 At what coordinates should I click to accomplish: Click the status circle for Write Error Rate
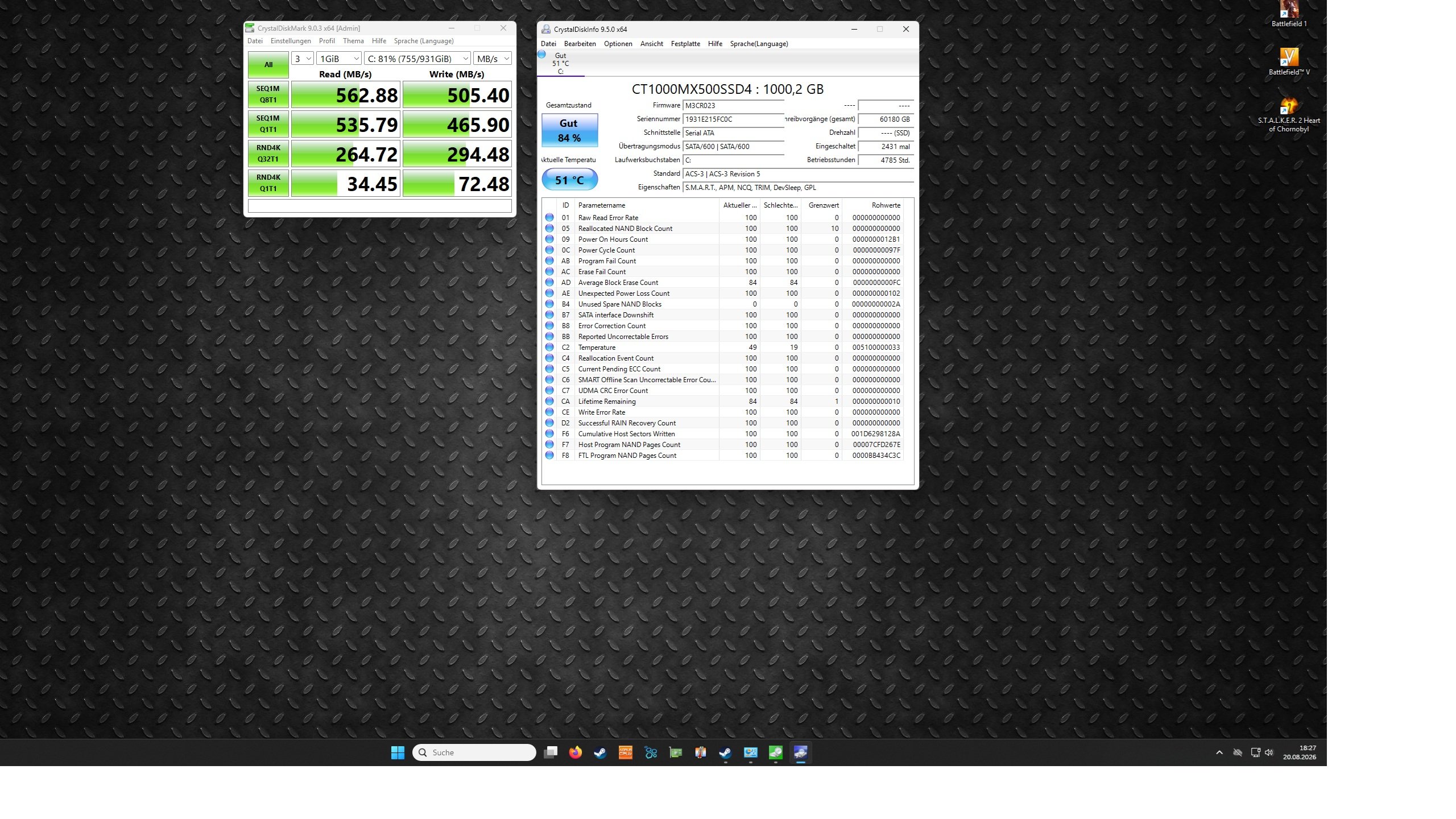coord(549,412)
